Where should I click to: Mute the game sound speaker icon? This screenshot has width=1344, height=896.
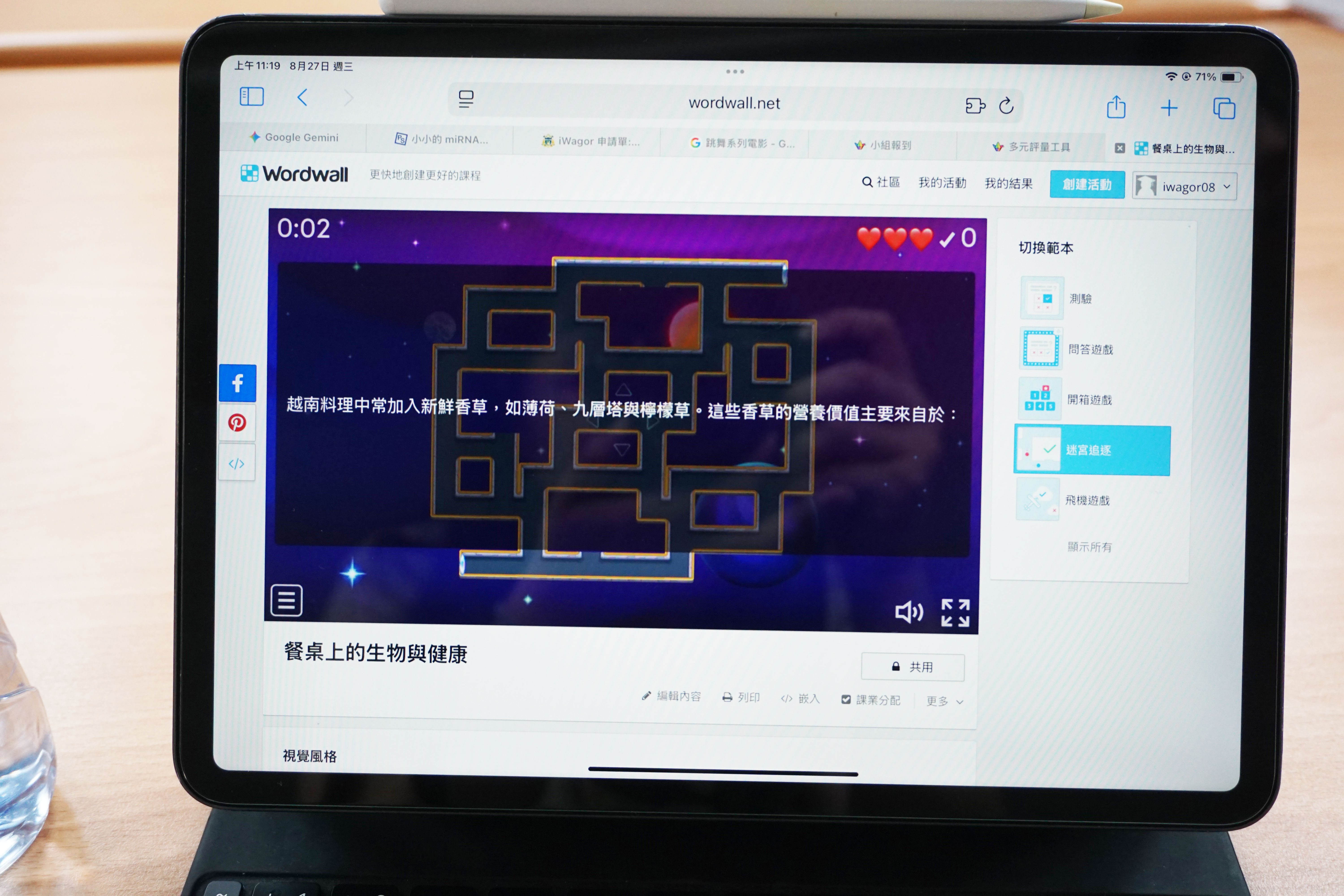tap(909, 612)
